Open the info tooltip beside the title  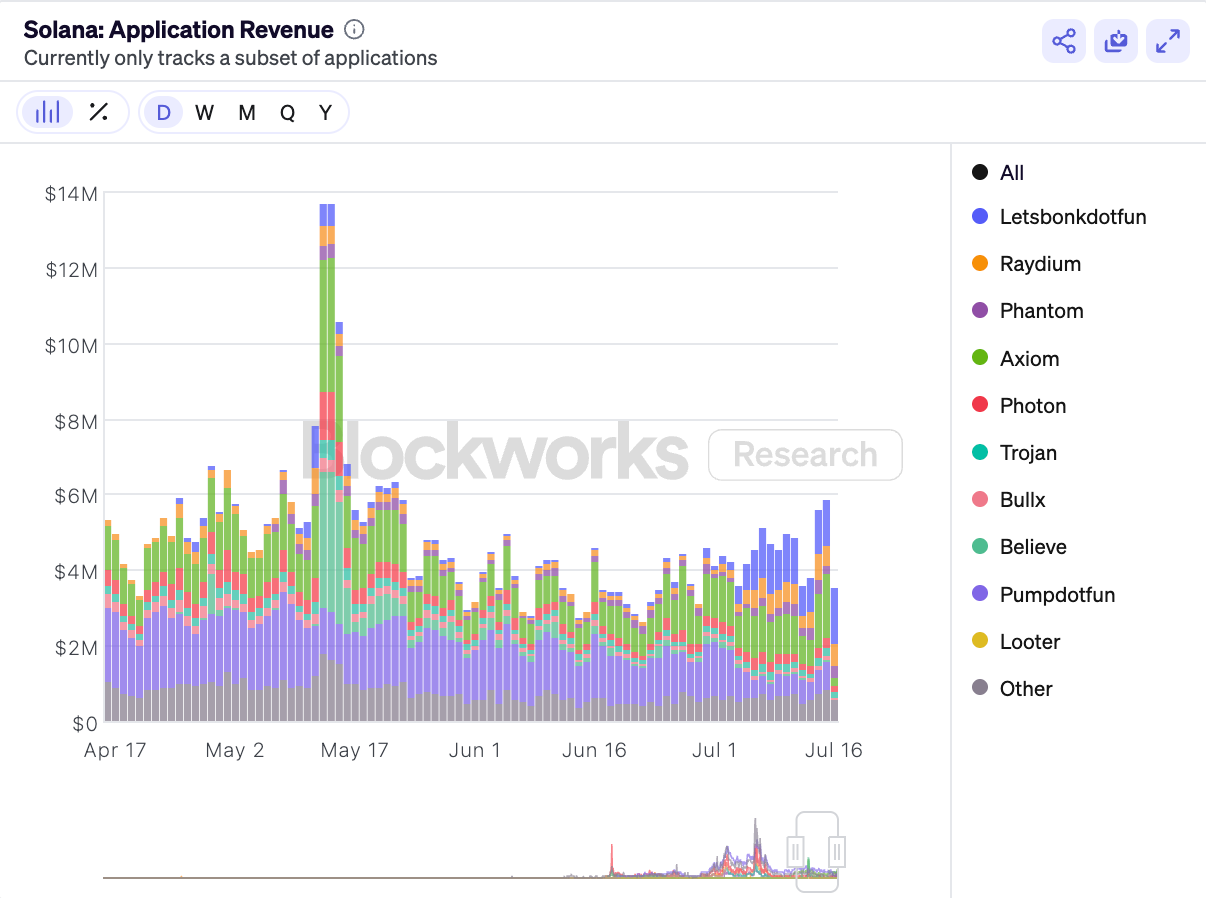[x=353, y=30]
